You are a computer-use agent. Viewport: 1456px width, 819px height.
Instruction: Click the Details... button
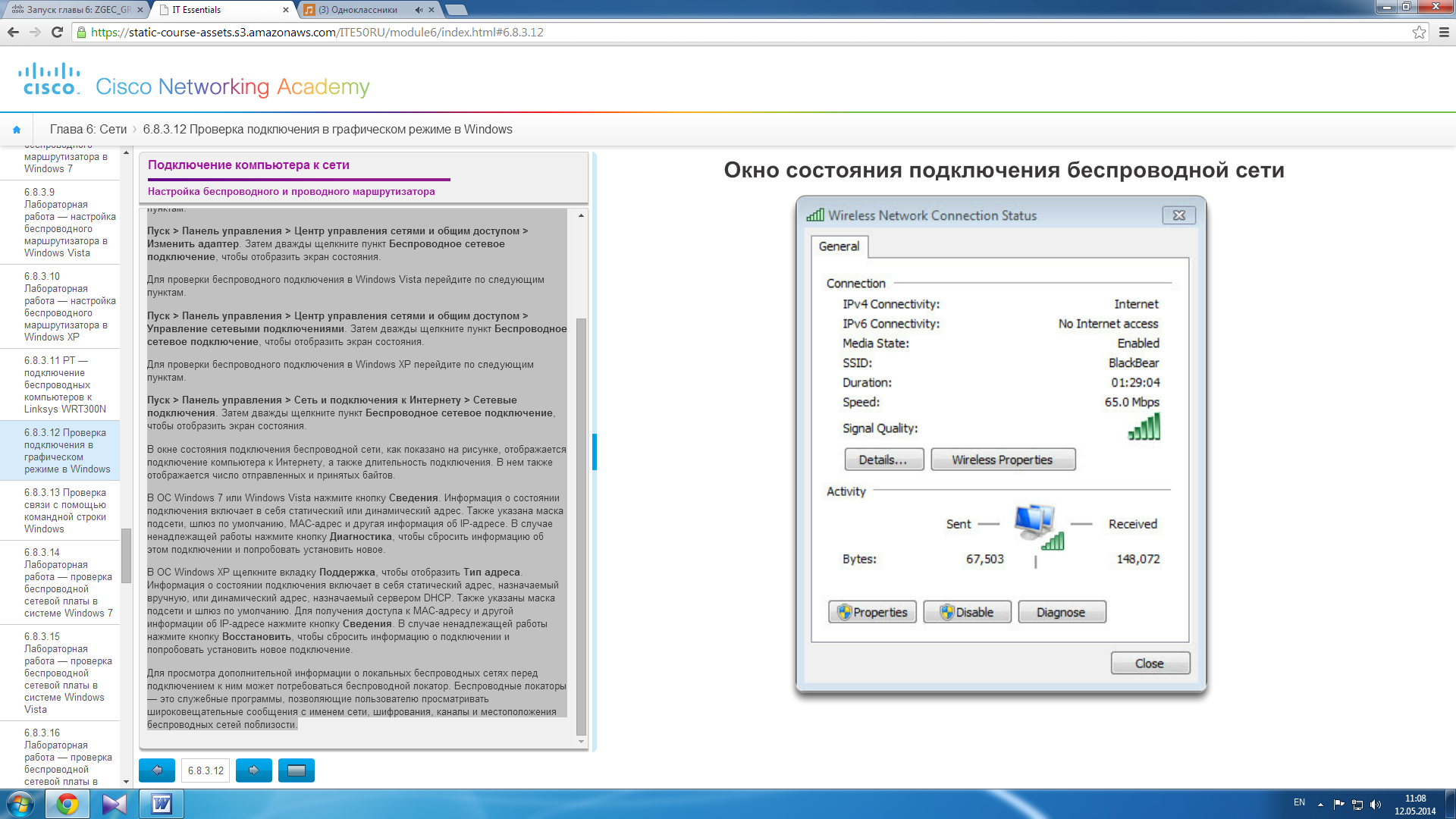coord(883,460)
